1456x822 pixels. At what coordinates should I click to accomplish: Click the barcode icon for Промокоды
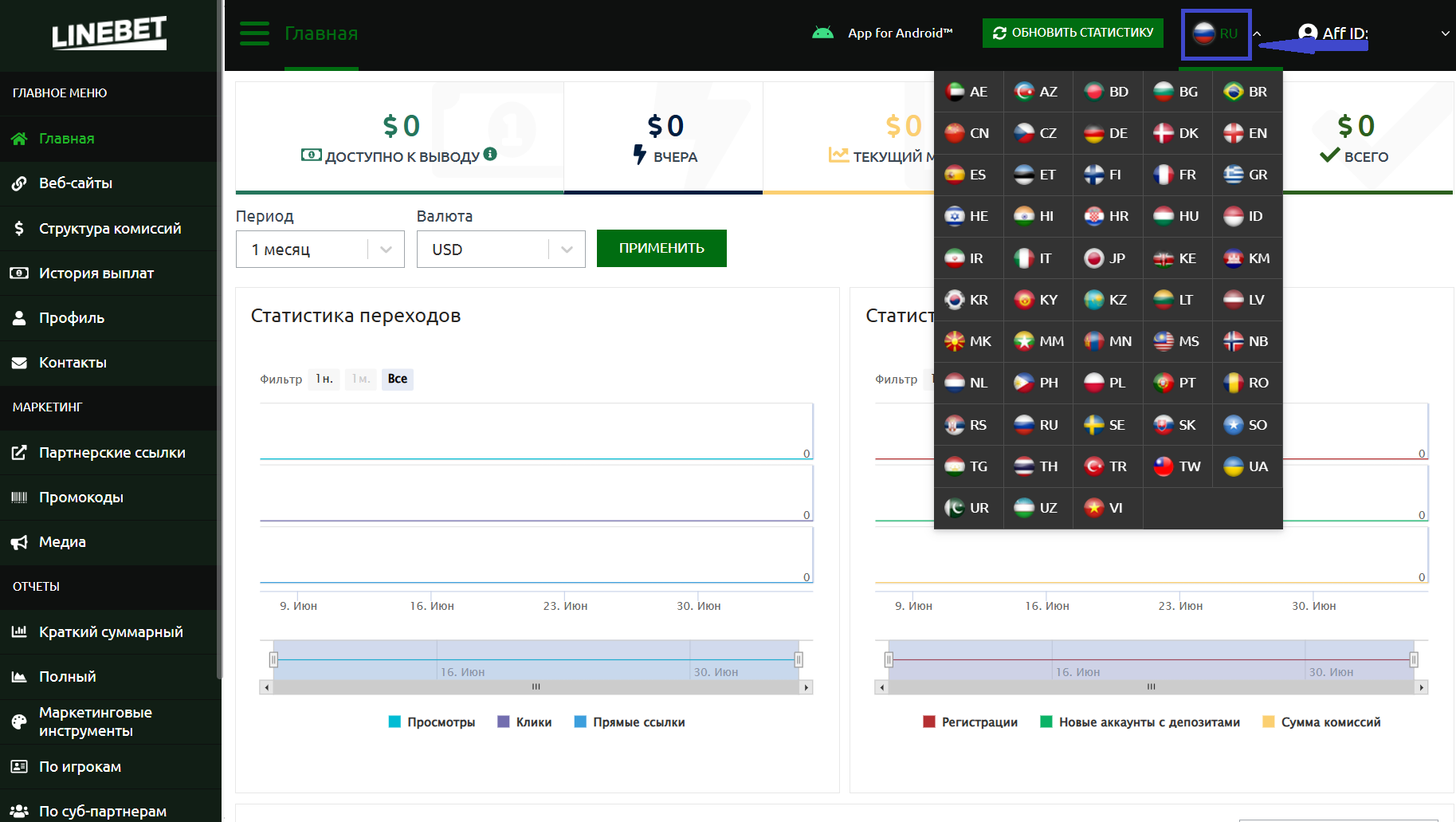click(19, 498)
